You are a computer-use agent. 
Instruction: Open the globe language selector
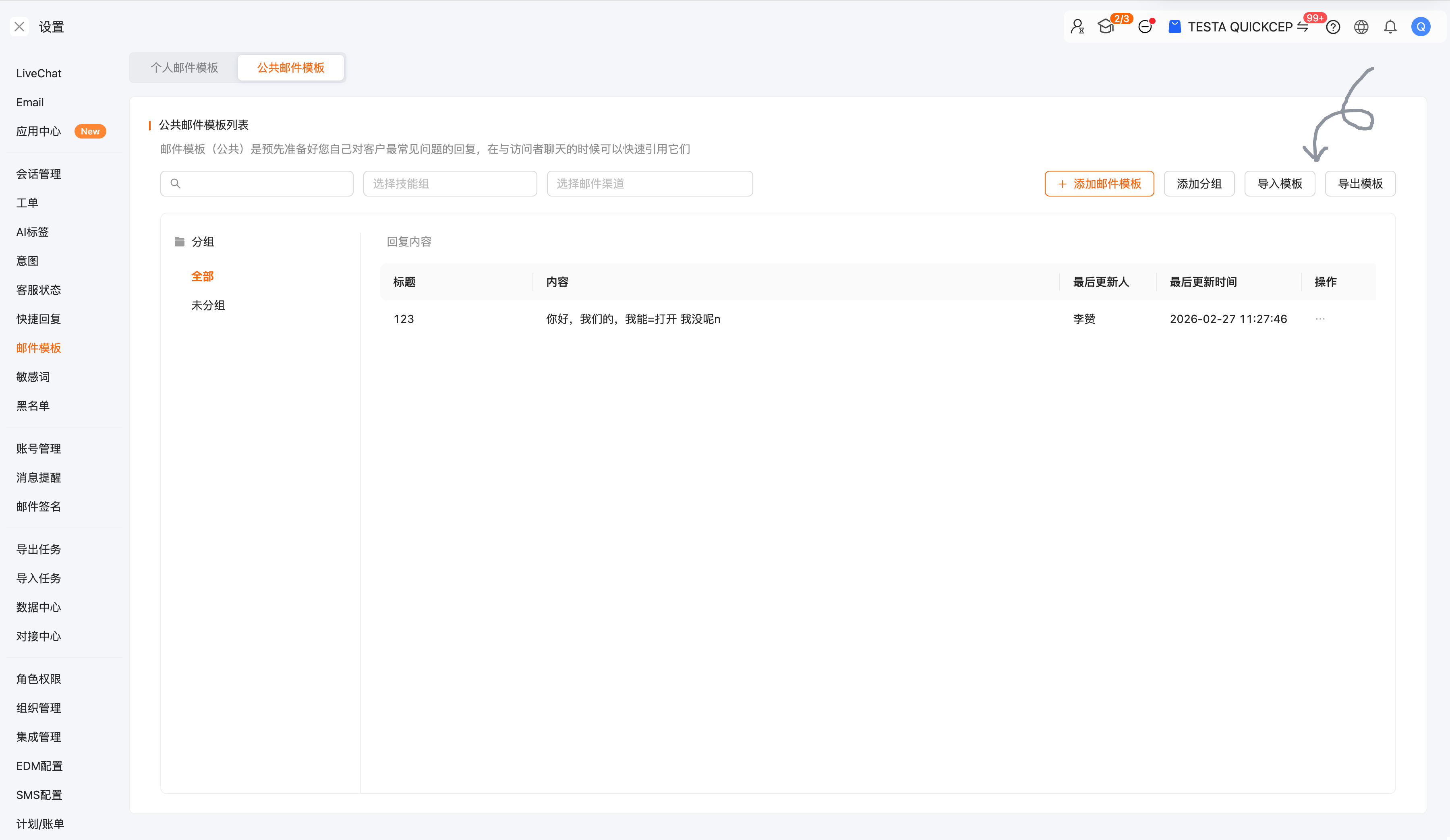(1361, 27)
